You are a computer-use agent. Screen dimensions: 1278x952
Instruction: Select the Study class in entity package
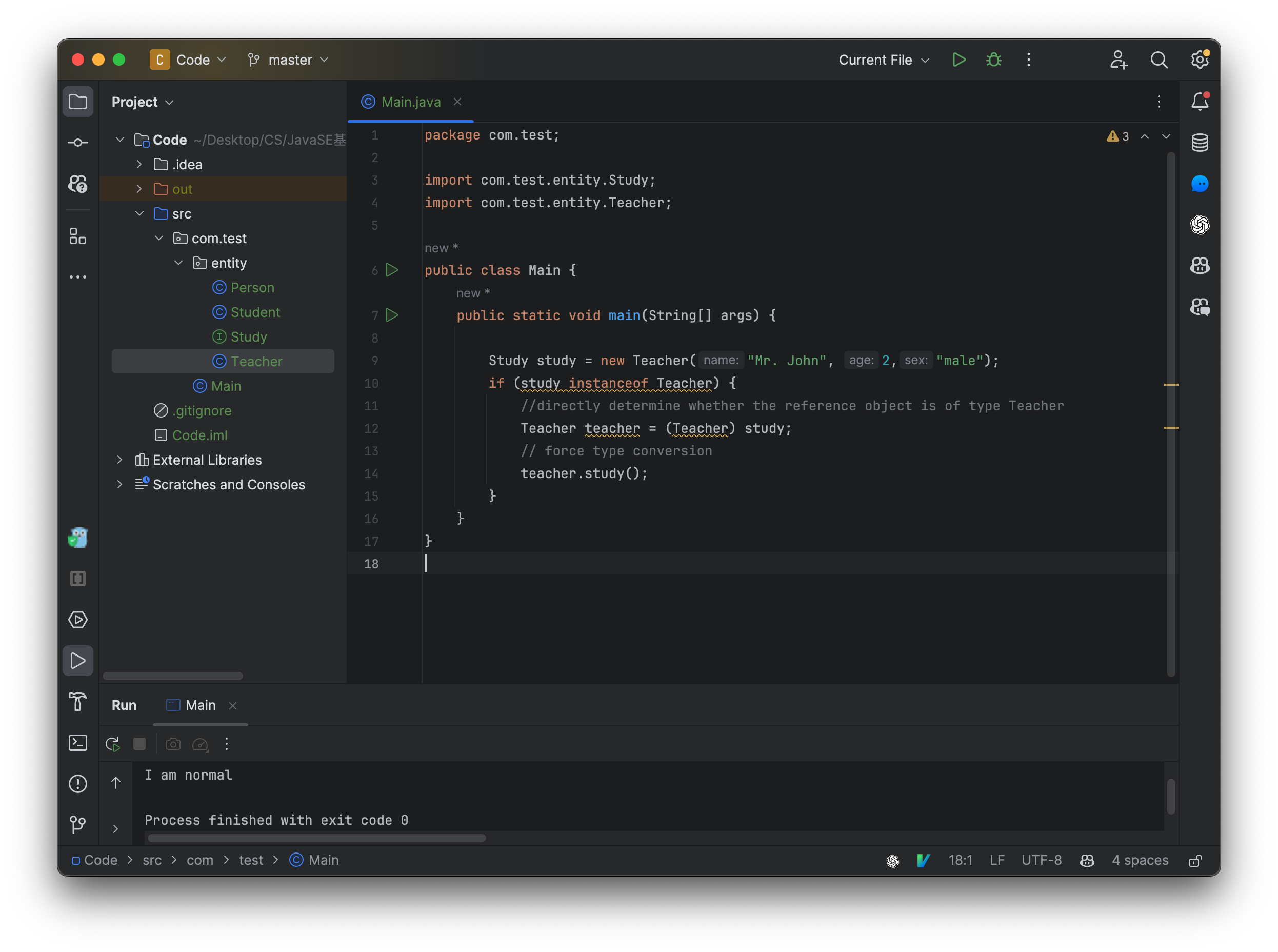pyautogui.click(x=249, y=336)
